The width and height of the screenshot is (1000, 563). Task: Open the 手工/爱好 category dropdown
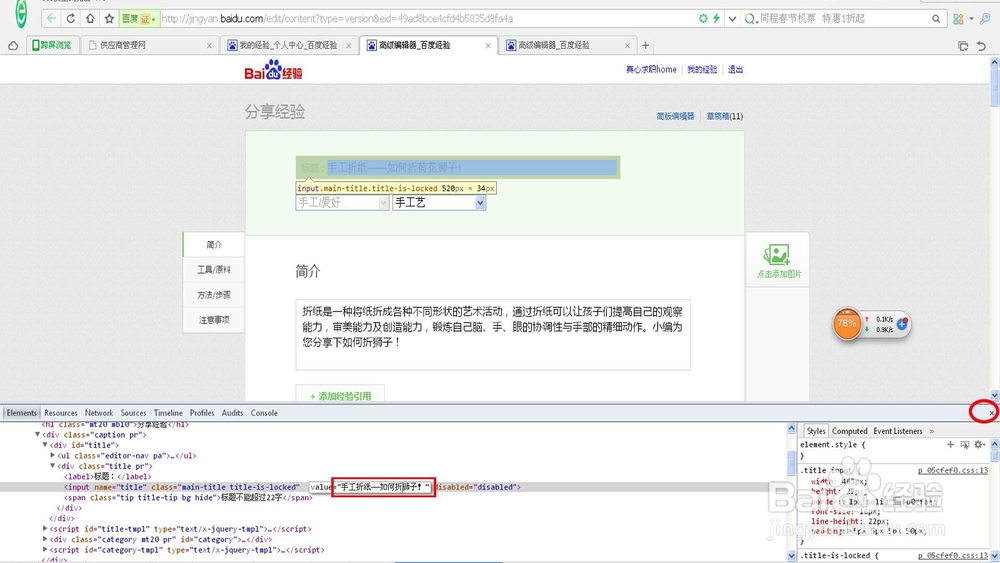(342, 203)
